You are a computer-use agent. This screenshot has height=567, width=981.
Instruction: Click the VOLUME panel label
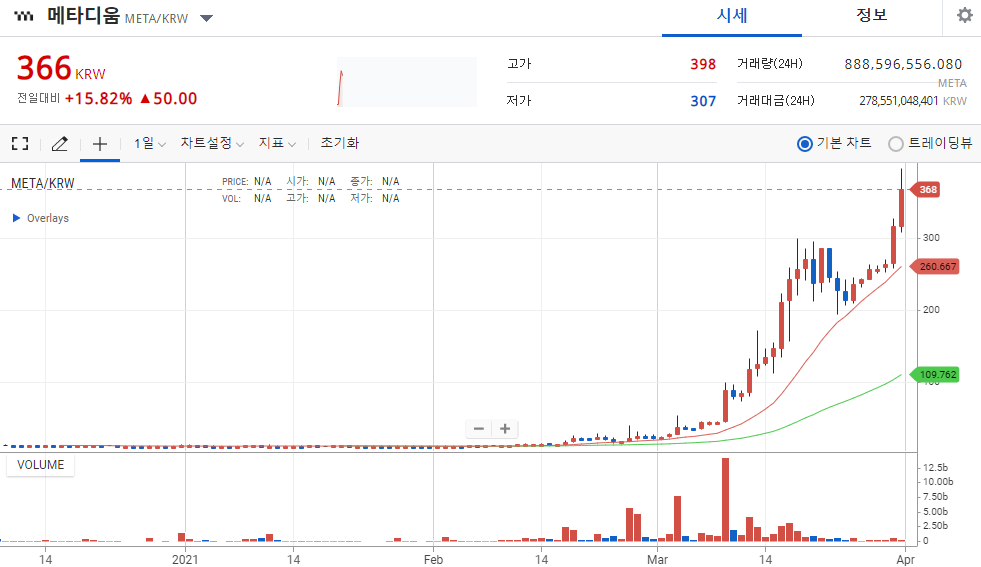41,465
